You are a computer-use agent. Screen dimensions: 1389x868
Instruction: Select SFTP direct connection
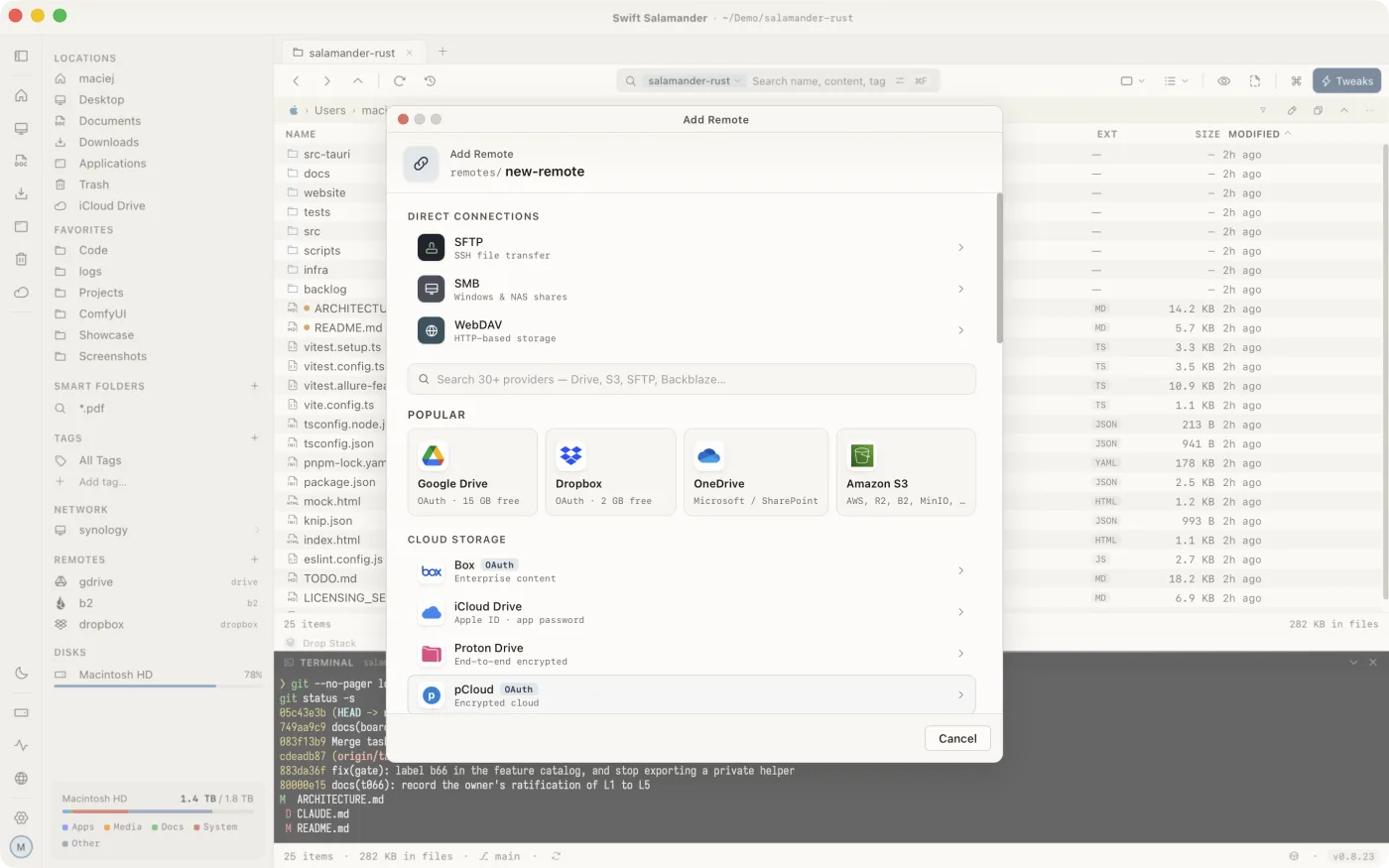pos(692,248)
